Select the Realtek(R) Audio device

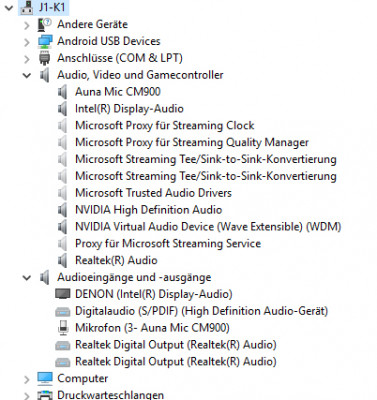(x=116, y=260)
